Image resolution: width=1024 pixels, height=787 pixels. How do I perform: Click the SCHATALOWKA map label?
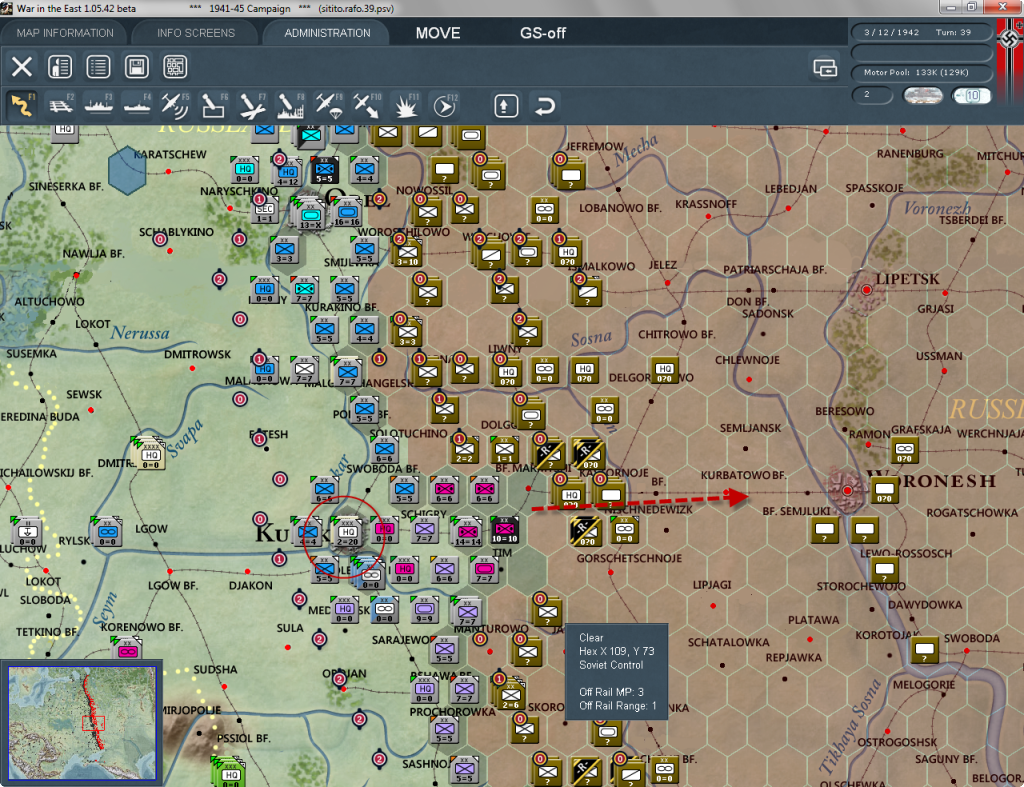728,643
